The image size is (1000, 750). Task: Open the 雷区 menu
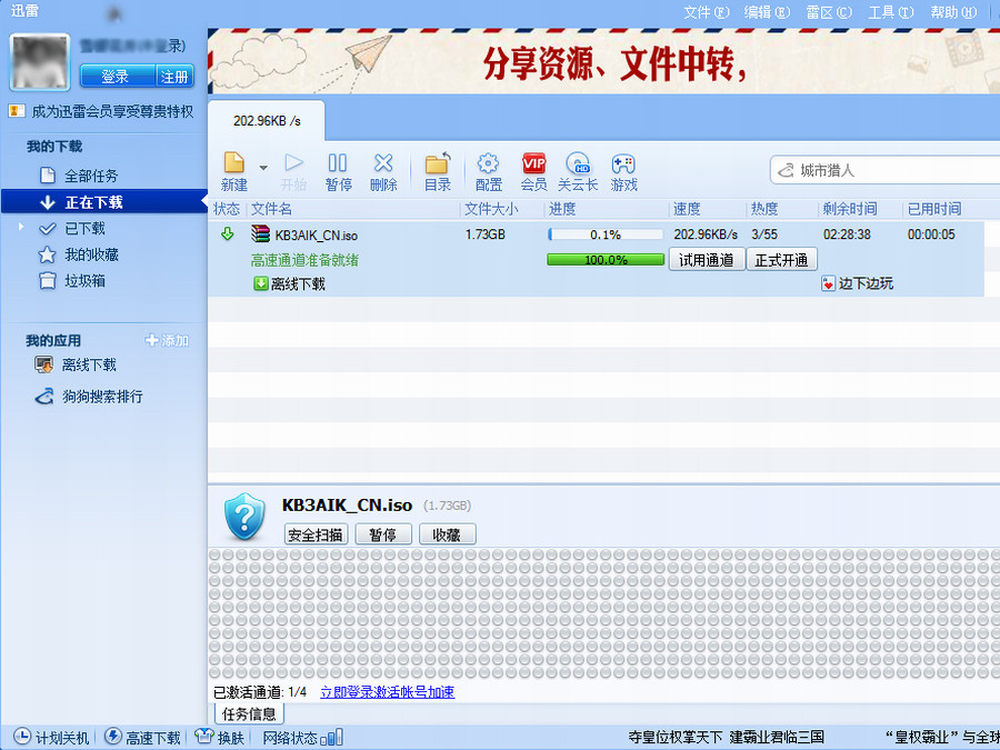[829, 12]
